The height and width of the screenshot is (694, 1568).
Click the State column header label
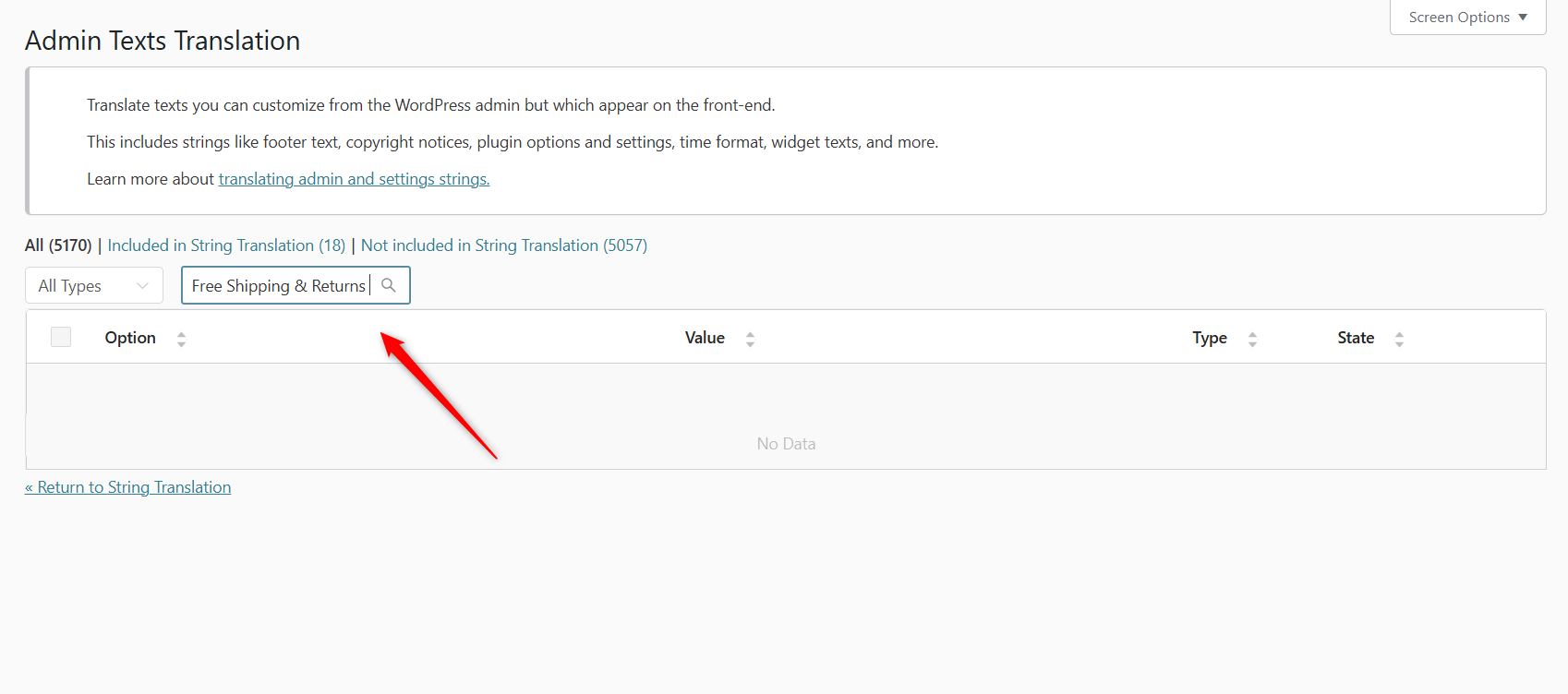point(1356,338)
